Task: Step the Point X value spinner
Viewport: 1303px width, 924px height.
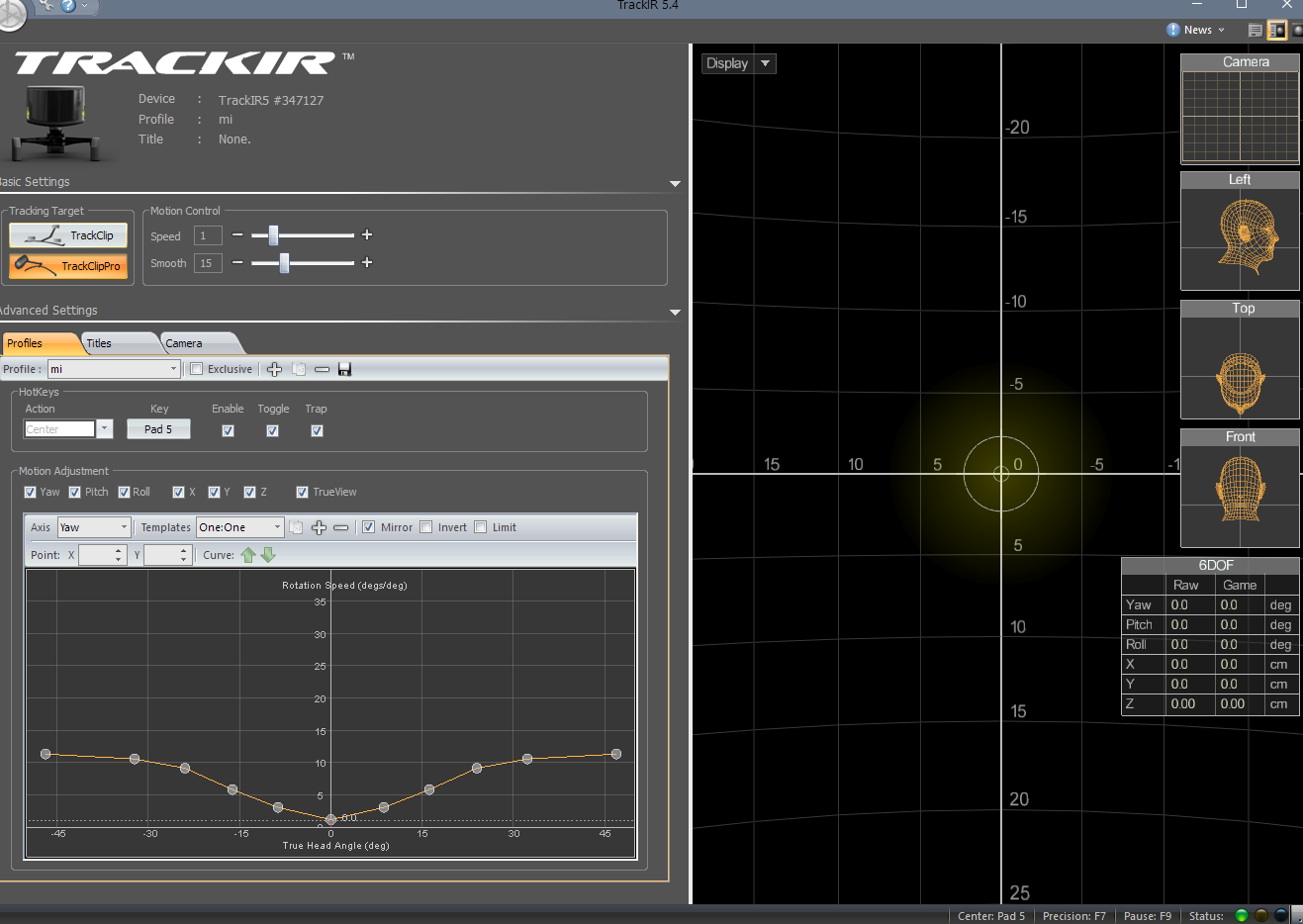Action: (119, 555)
